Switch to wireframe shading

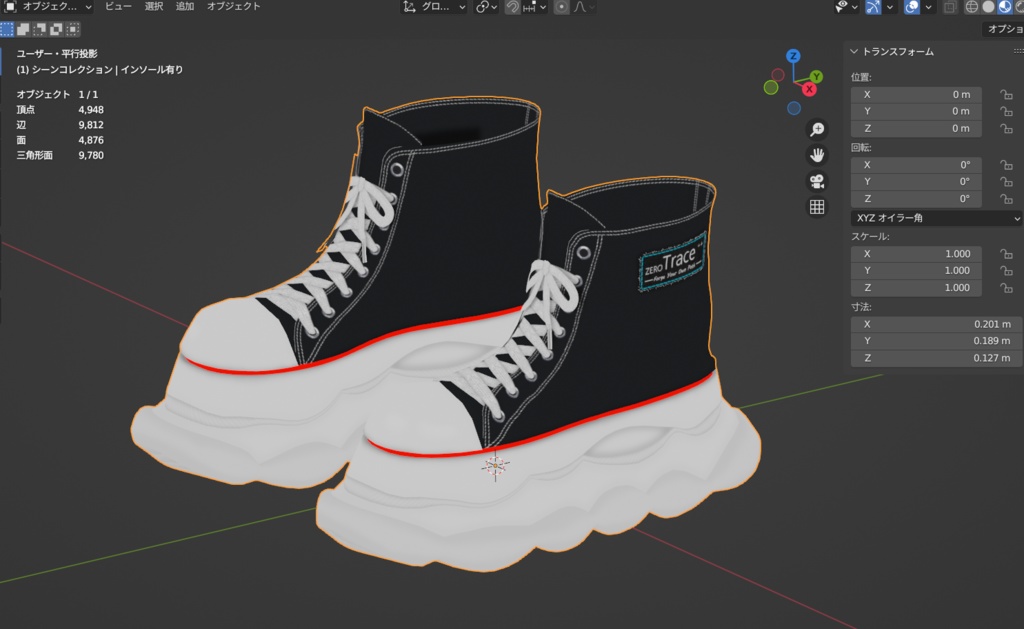pyautogui.click(x=972, y=7)
